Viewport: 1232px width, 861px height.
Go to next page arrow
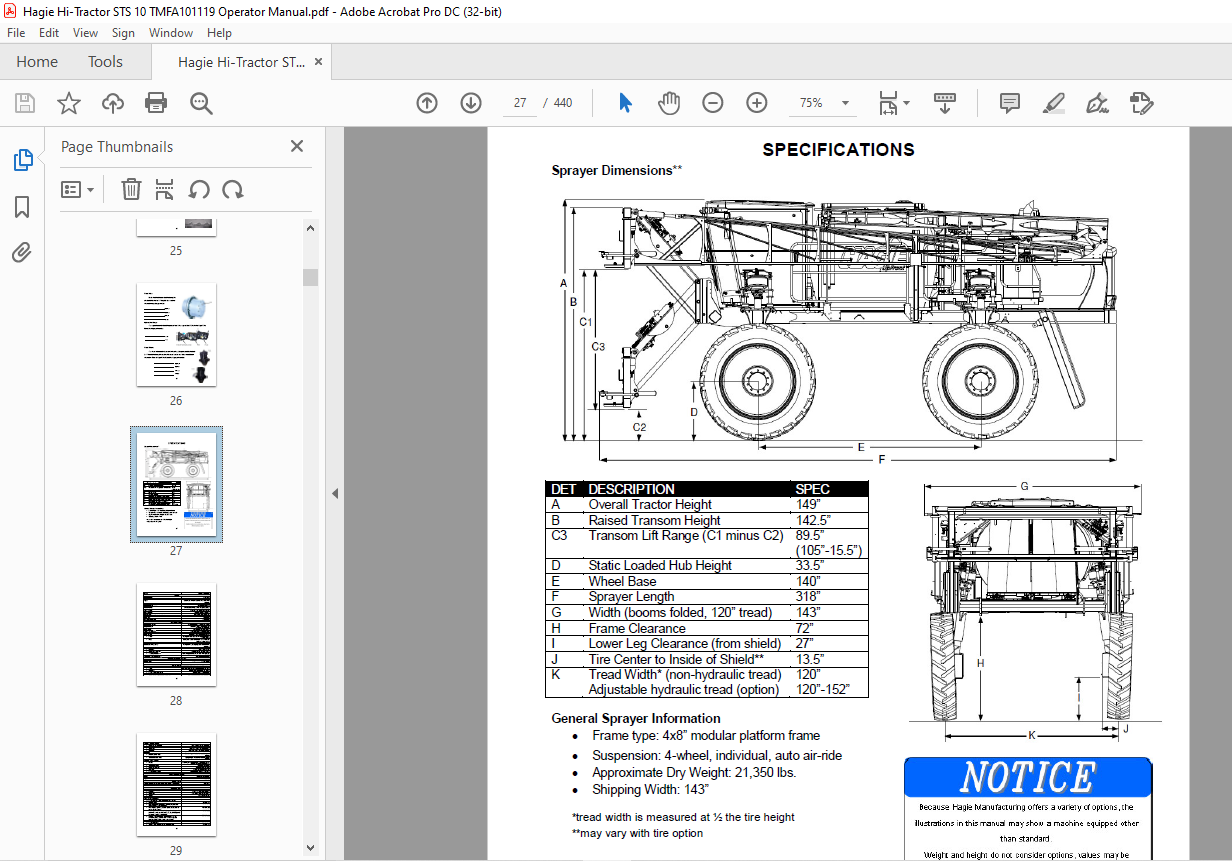[471, 103]
